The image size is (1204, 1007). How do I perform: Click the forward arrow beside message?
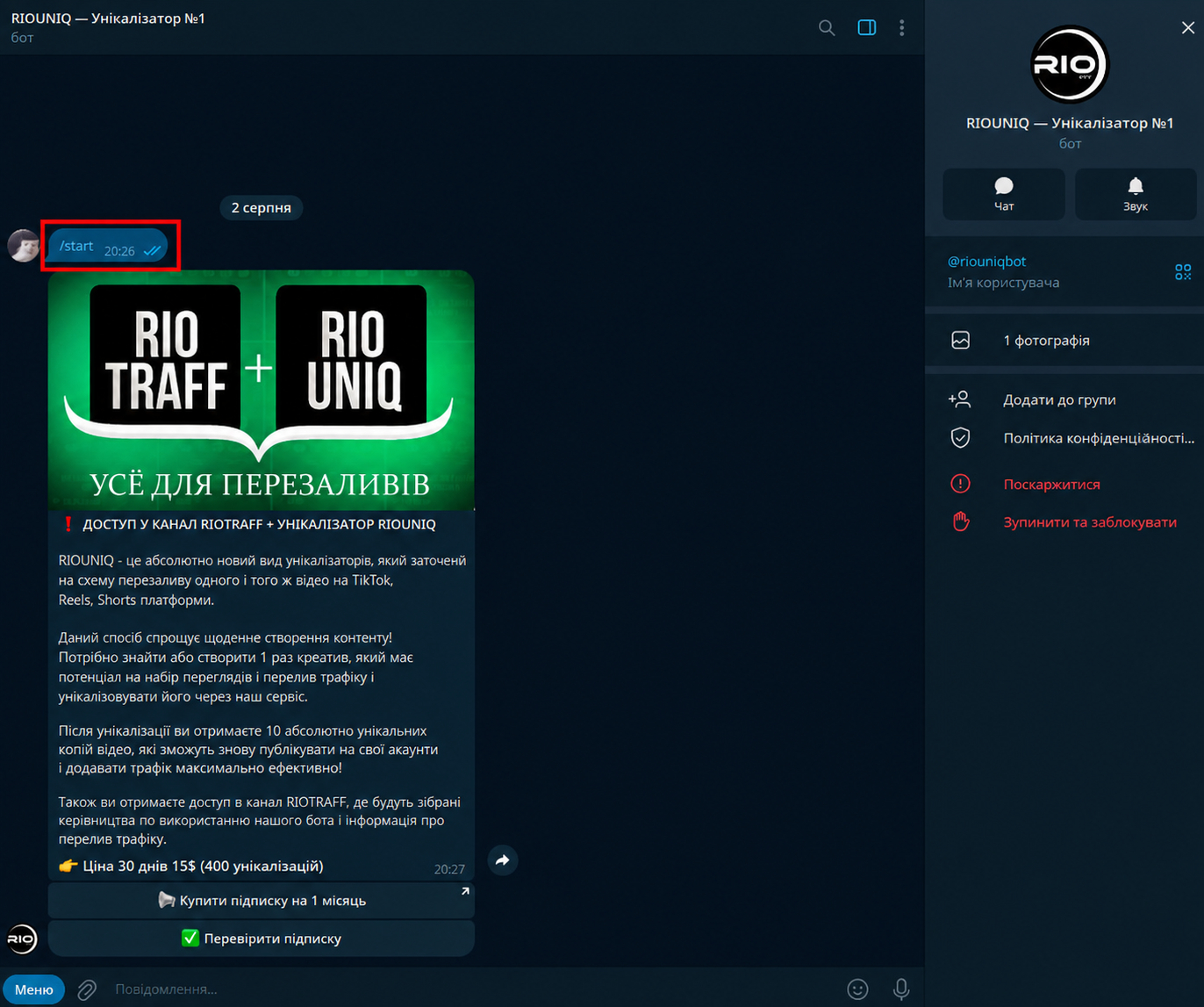point(503,860)
